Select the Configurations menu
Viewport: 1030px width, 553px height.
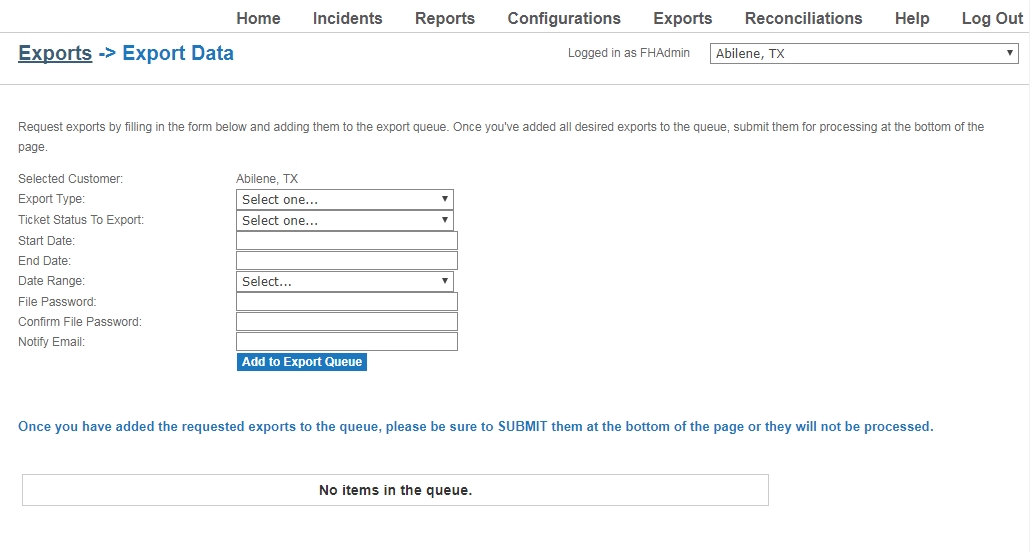tap(564, 18)
